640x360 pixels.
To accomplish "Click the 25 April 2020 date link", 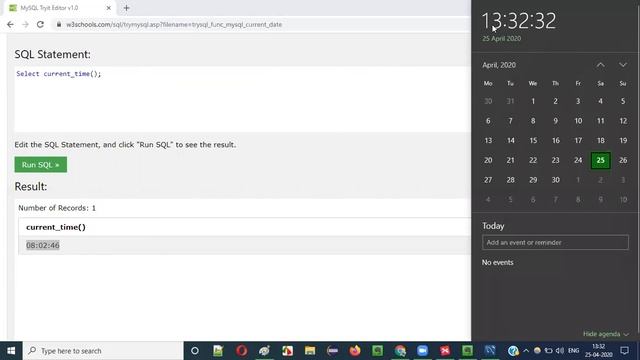I will click(502, 38).
